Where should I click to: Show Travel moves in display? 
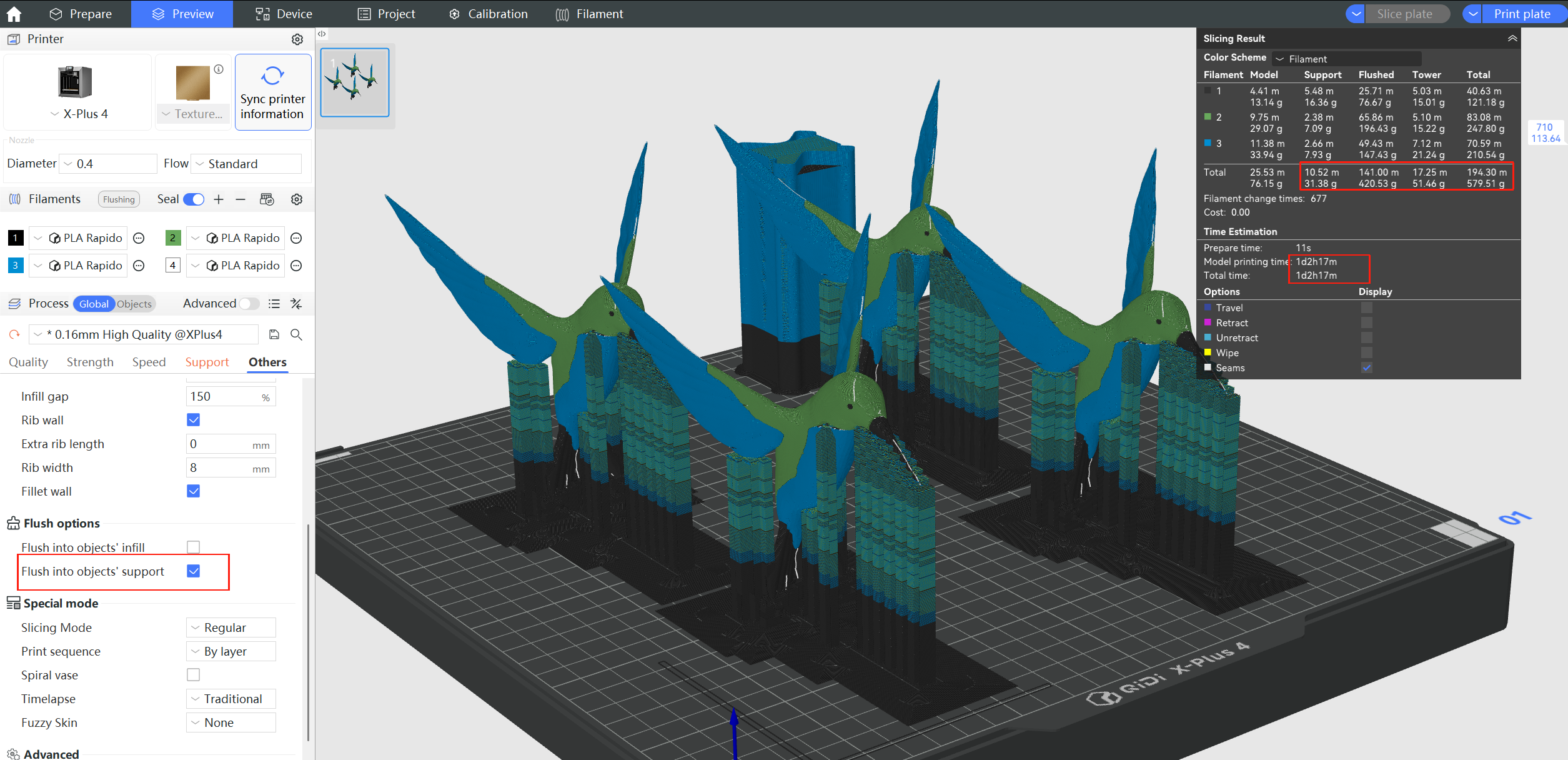(1367, 307)
